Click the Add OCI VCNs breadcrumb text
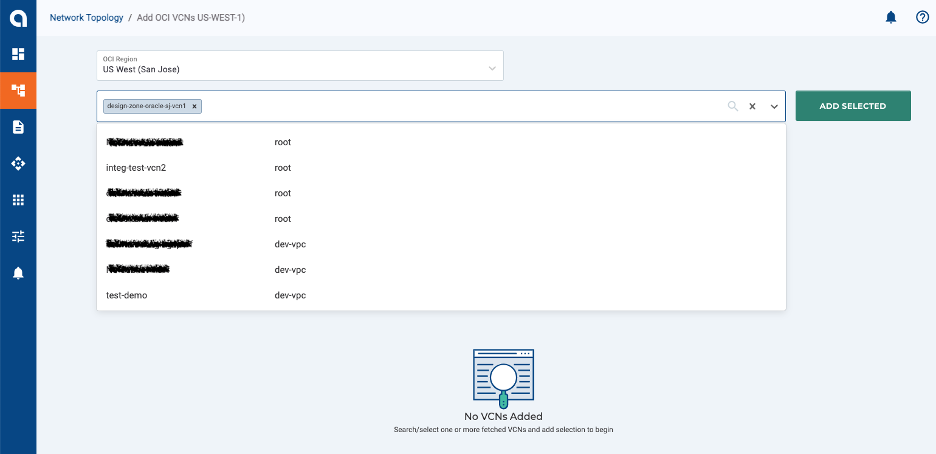Viewport: 936px width, 454px height. (191, 17)
